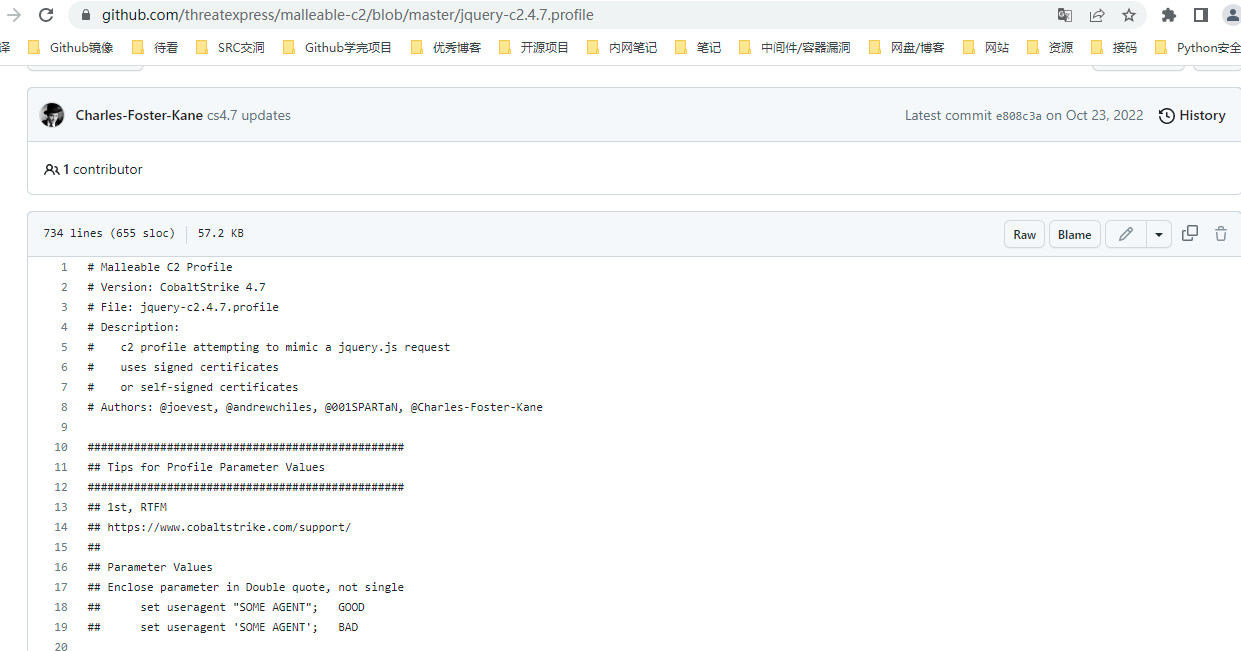Bookmark this page with the star icon
1241x651 pixels.
pyautogui.click(x=1129, y=15)
